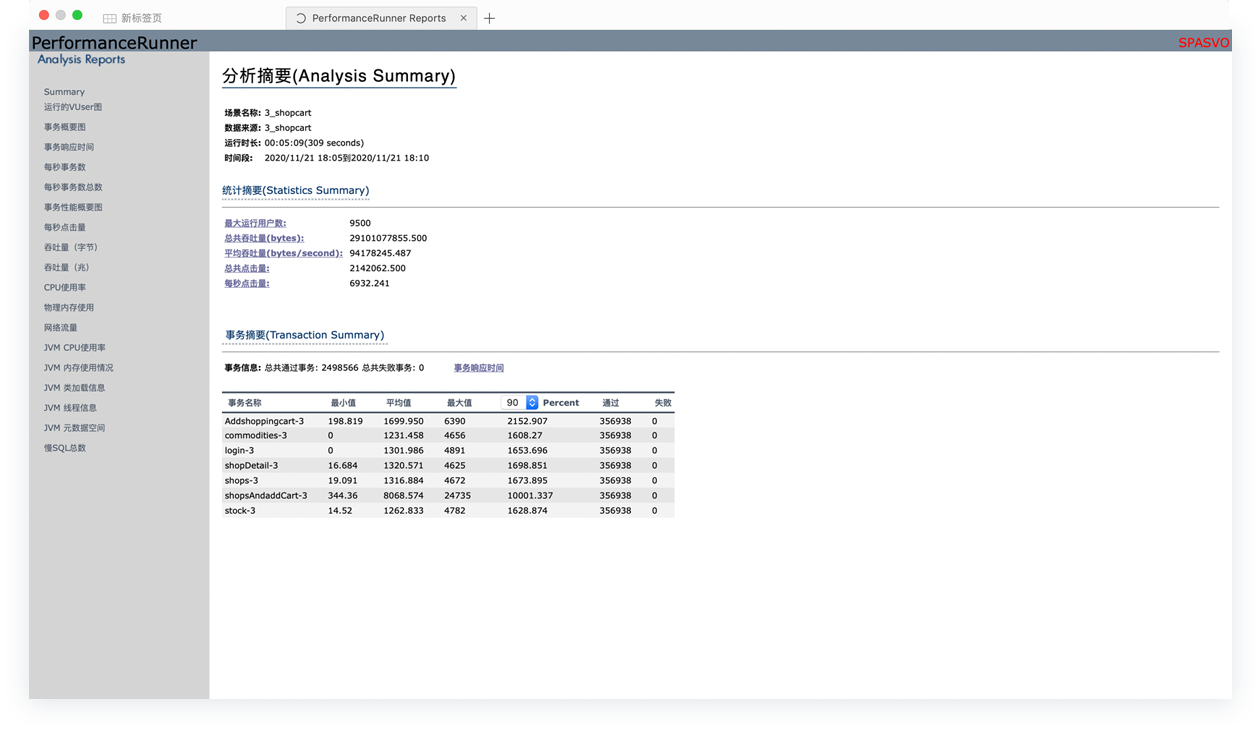Image resolution: width=1260 pixels, height=740 pixels.
Task: Open the 事务响应时间 link beside transaction info
Action: coord(478,368)
